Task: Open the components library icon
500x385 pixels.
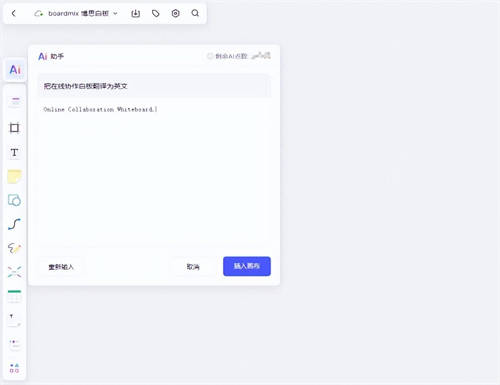Action: tap(14, 368)
